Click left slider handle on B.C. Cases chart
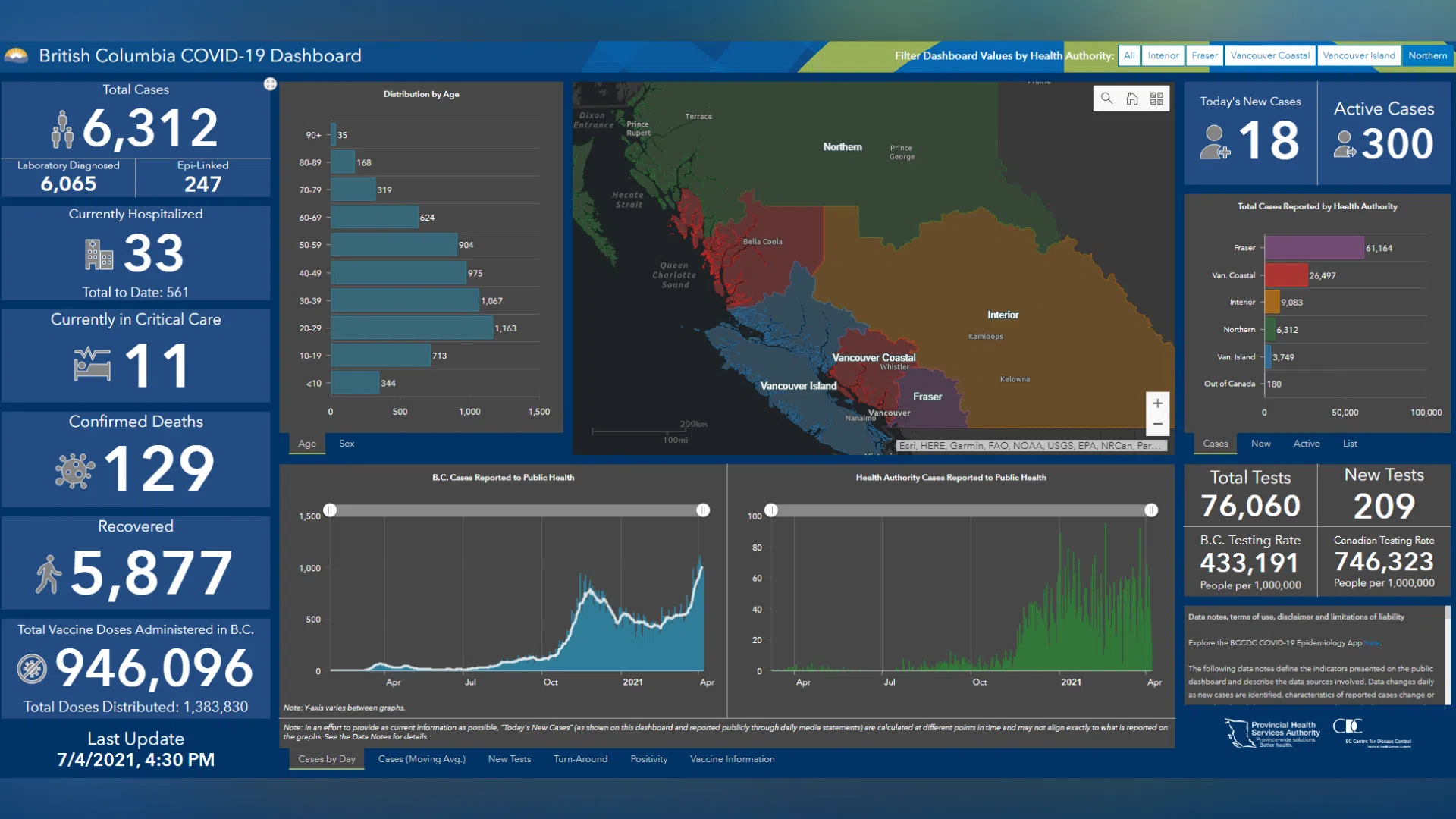This screenshot has height=819, width=1456. tap(330, 510)
